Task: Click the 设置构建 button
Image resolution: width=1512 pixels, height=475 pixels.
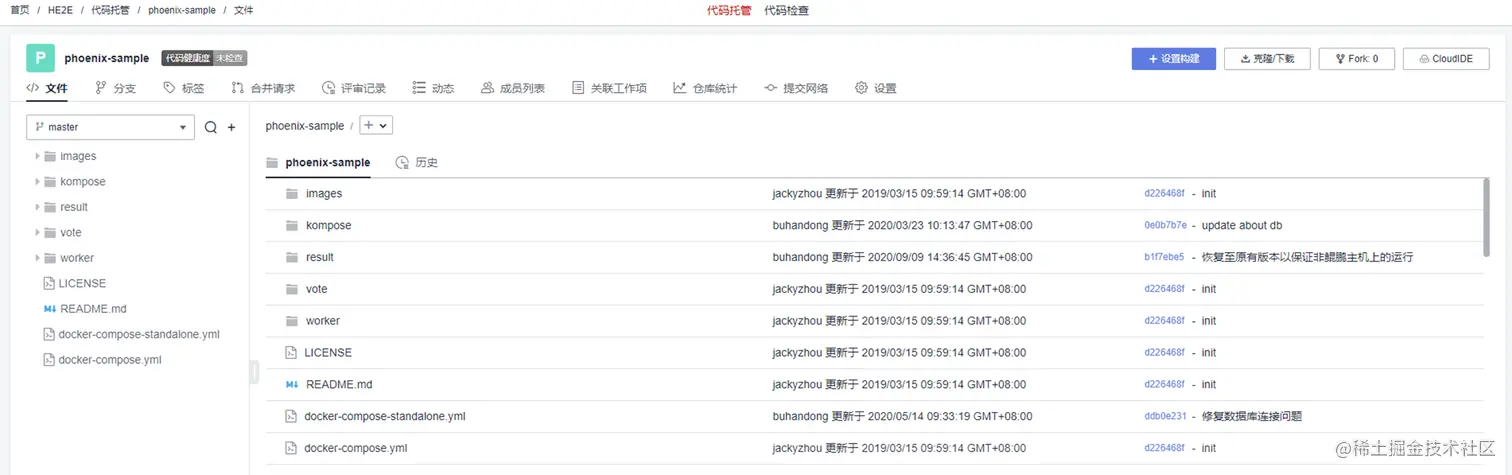Action: click(1174, 59)
